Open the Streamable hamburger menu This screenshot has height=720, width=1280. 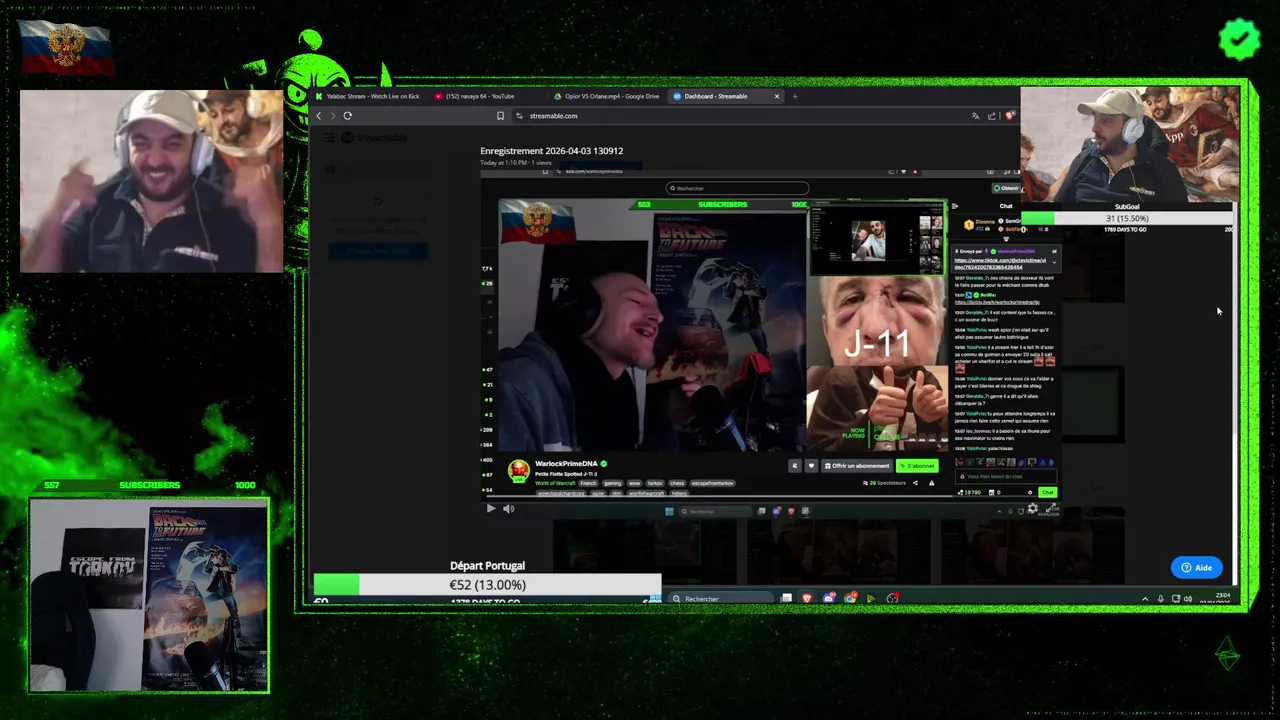329,138
